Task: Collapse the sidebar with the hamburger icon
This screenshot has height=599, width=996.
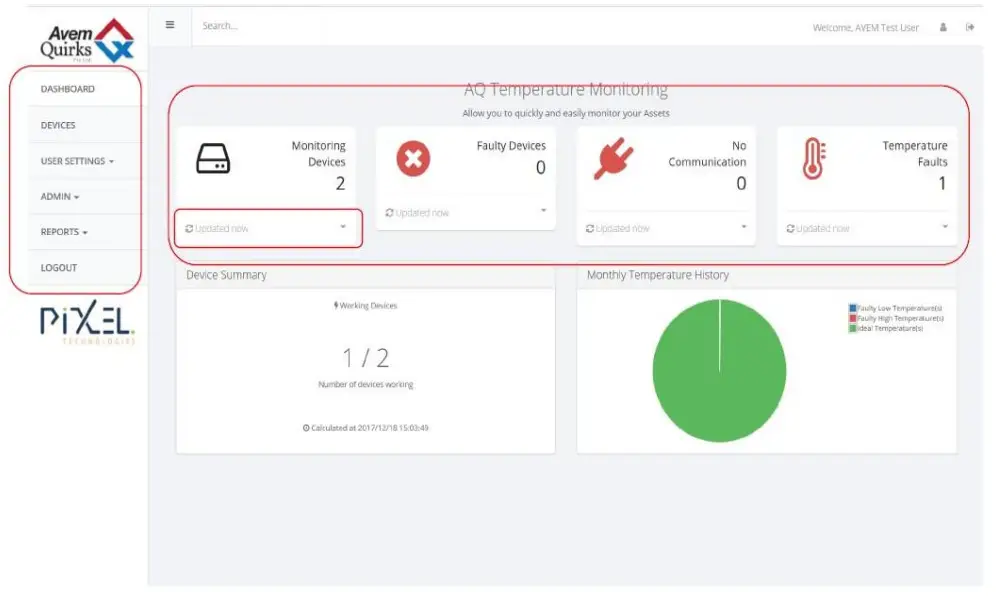Action: coord(170,25)
